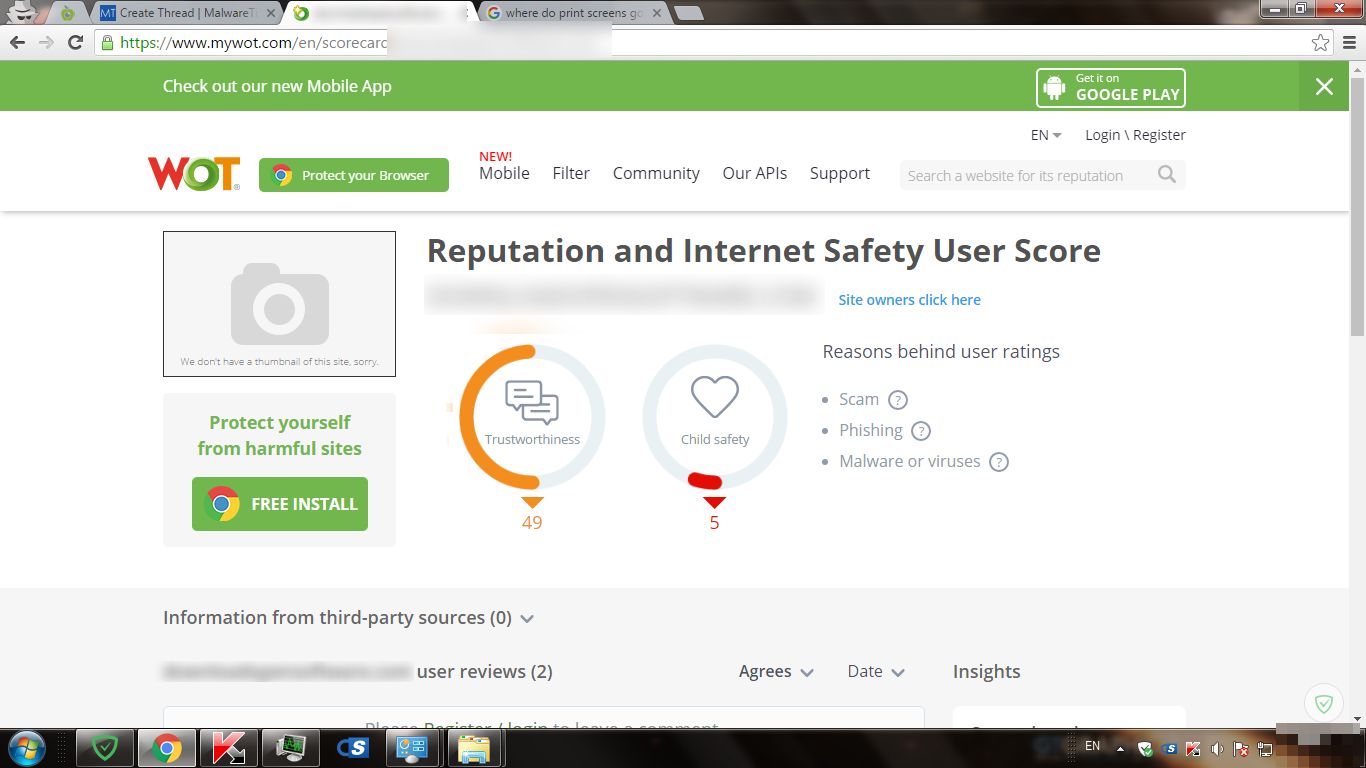Open Kaspersky from the taskbar
The height and width of the screenshot is (768, 1366).
tap(228, 748)
